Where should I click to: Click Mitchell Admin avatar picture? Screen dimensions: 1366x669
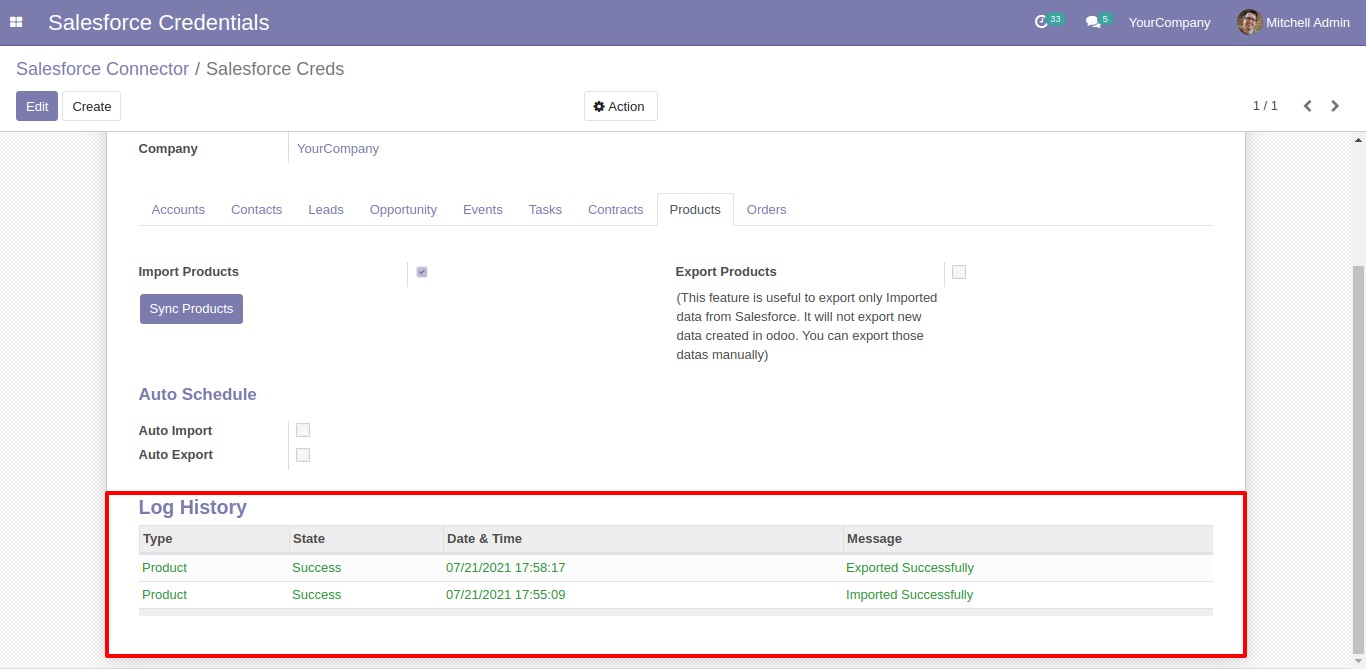point(1249,22)
